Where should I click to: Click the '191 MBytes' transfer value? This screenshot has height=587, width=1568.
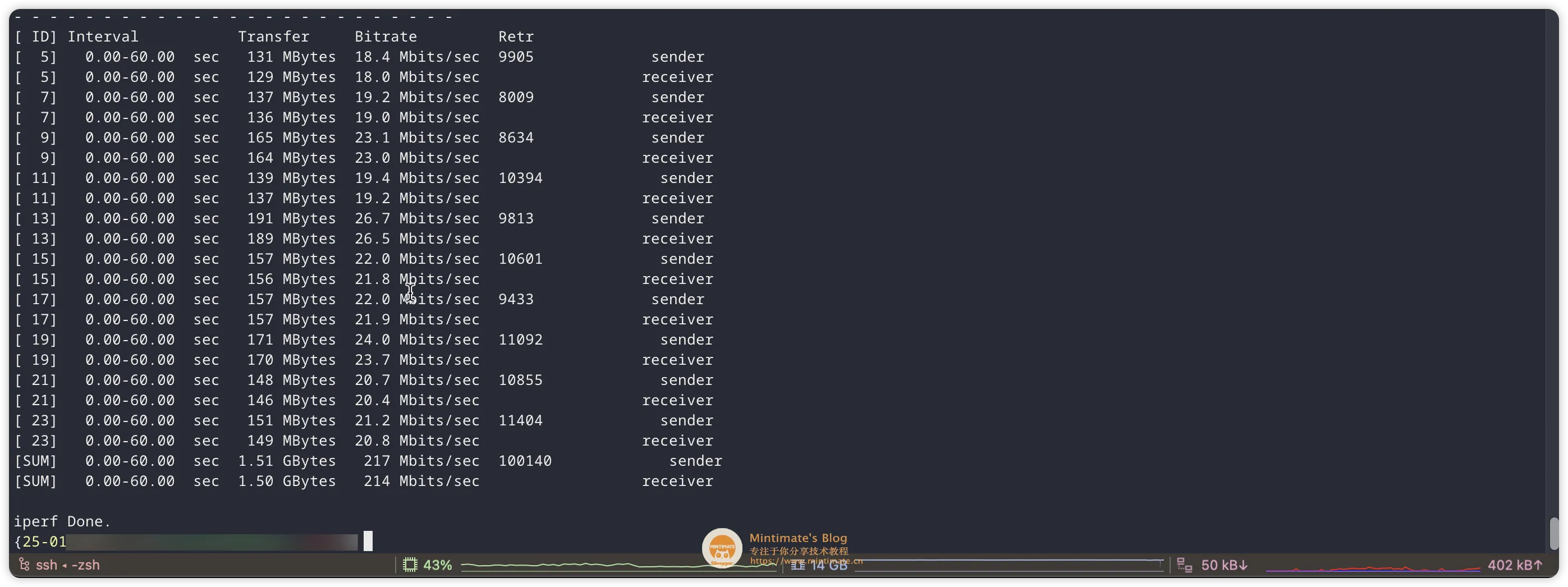pos(291,218)
